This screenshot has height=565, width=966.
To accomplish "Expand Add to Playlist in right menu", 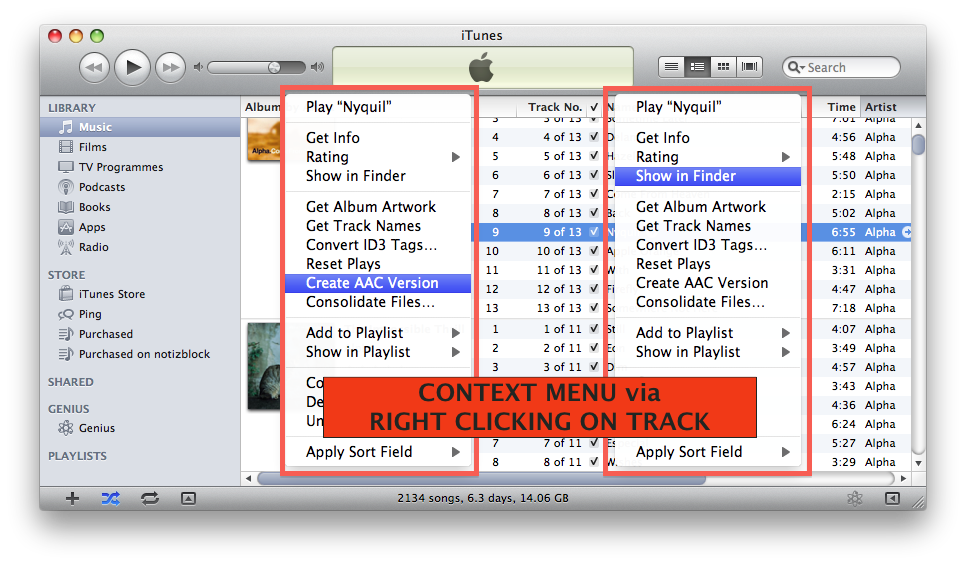I will [x=708, y=333].
